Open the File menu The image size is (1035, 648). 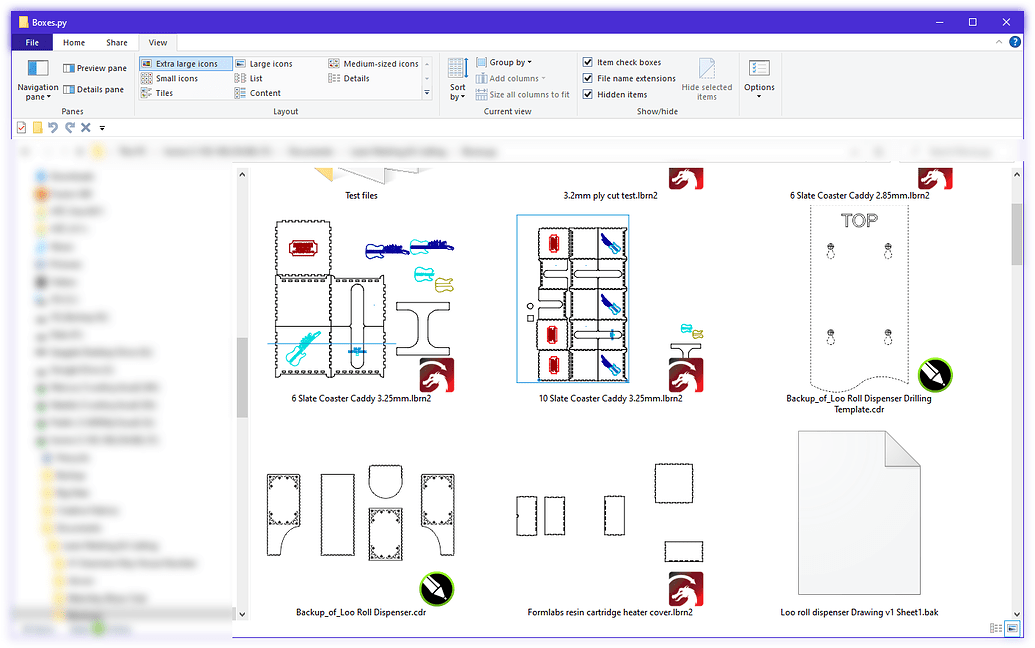(31, 42)
